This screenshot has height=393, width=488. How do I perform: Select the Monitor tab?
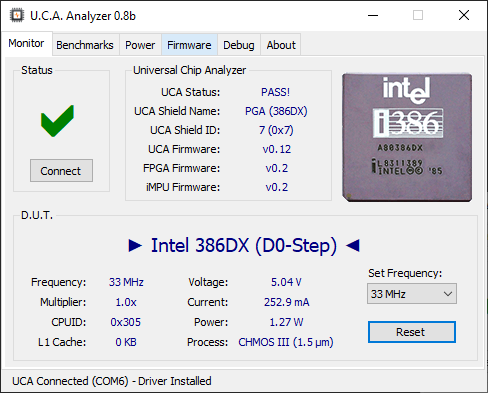[x=26, y=43]
